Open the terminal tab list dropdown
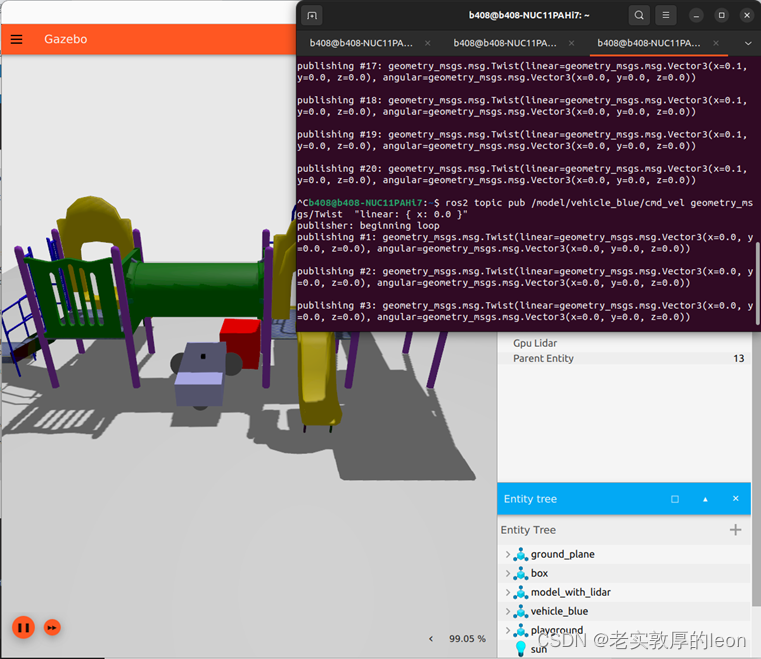Viewport: 761px width, 659px height. tap(748, 43)
